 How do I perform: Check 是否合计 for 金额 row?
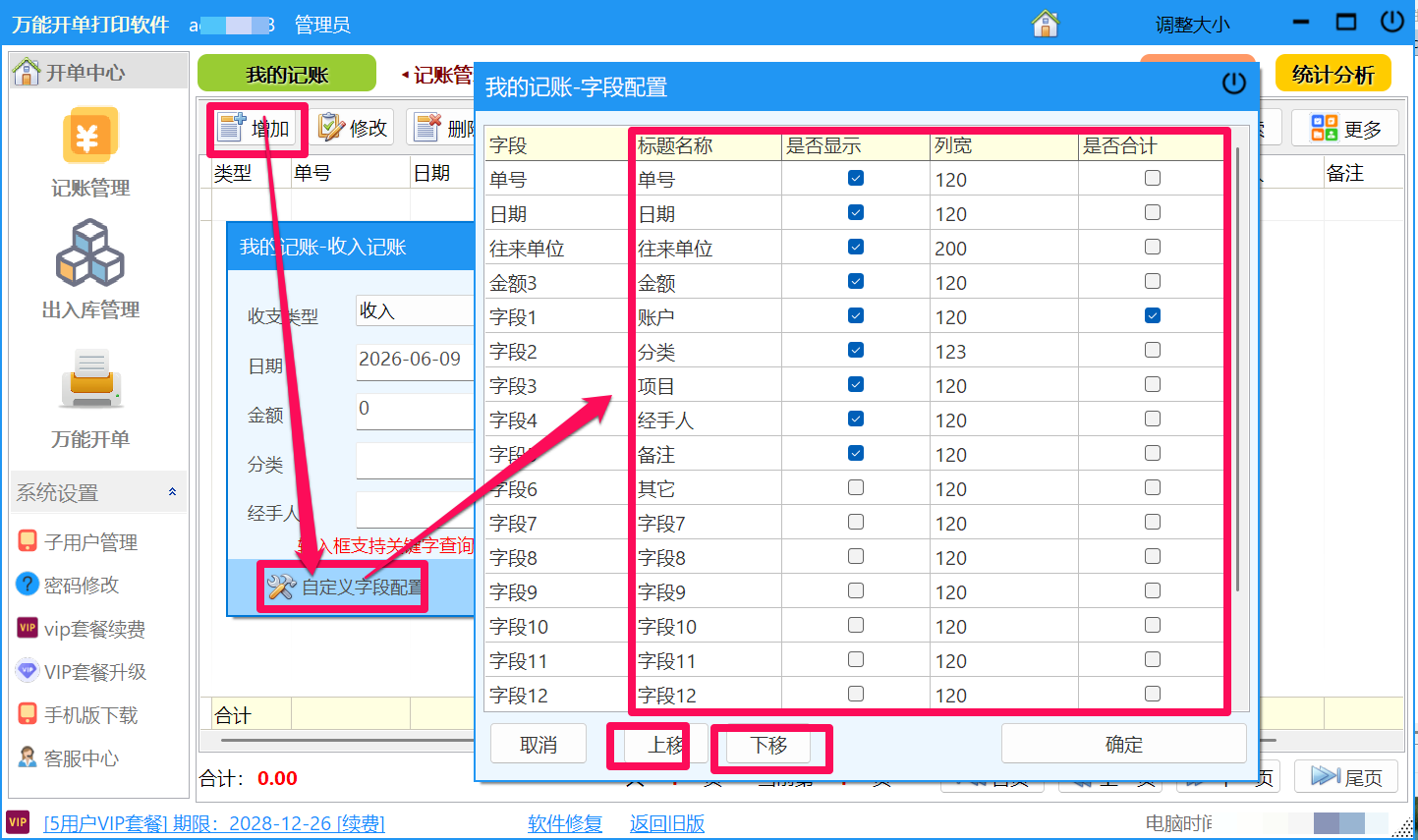coord(1153,281)
